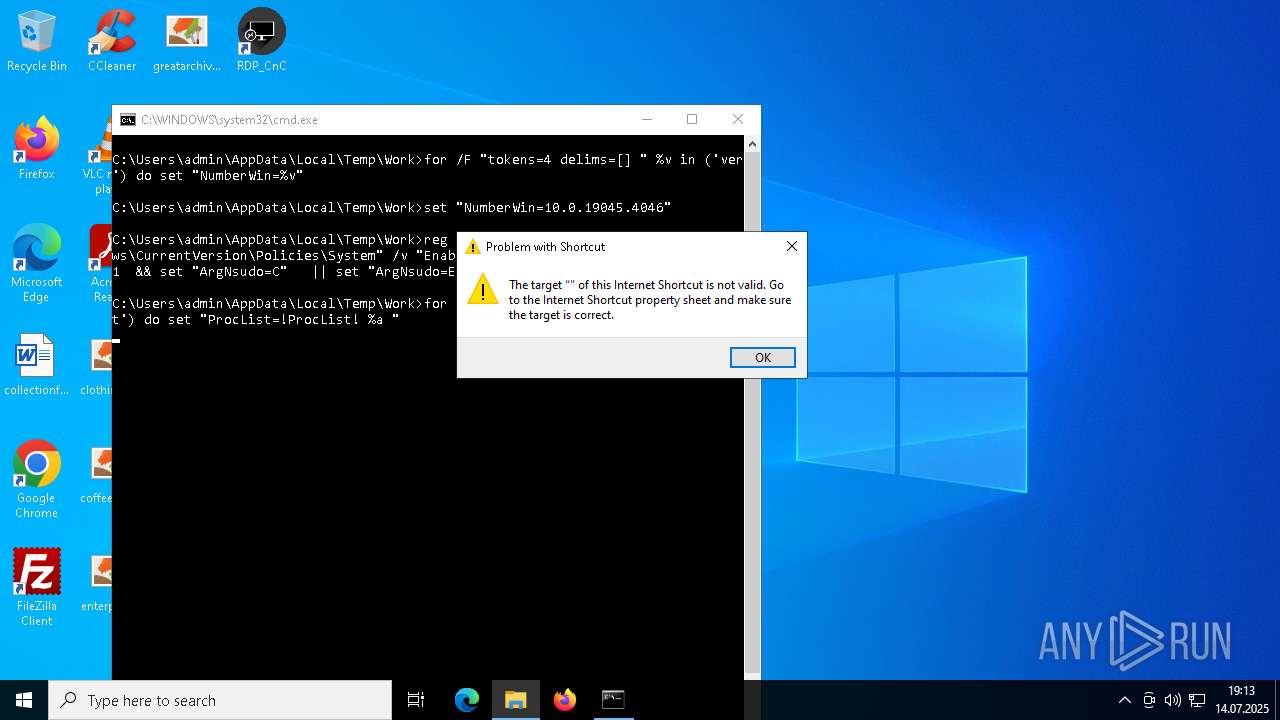Click OK in the Problem with Shortcut dialog
The image size is (1280, 720).
click(x=762, y=358)
